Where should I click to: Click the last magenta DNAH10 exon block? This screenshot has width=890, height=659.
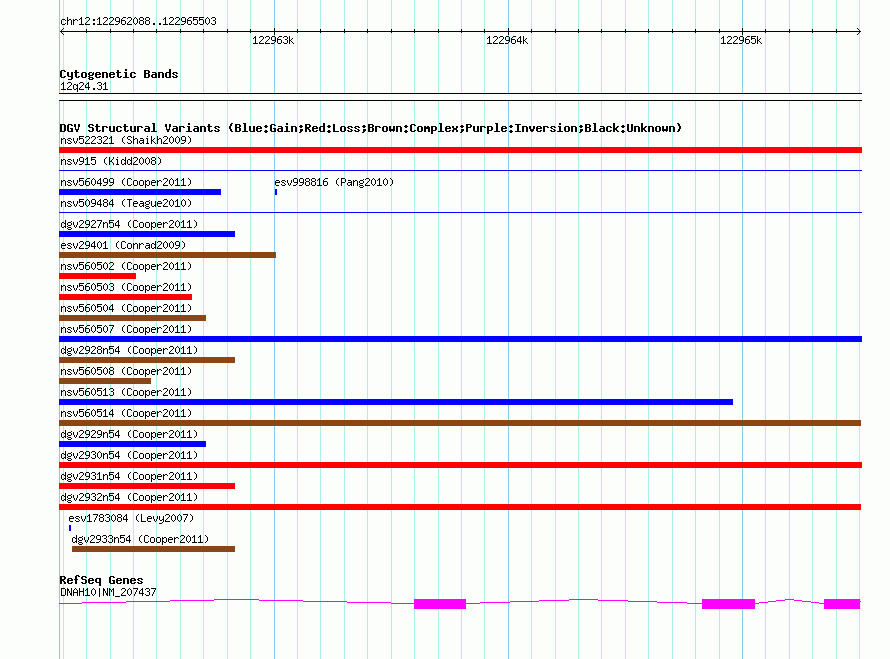(842, 604)
